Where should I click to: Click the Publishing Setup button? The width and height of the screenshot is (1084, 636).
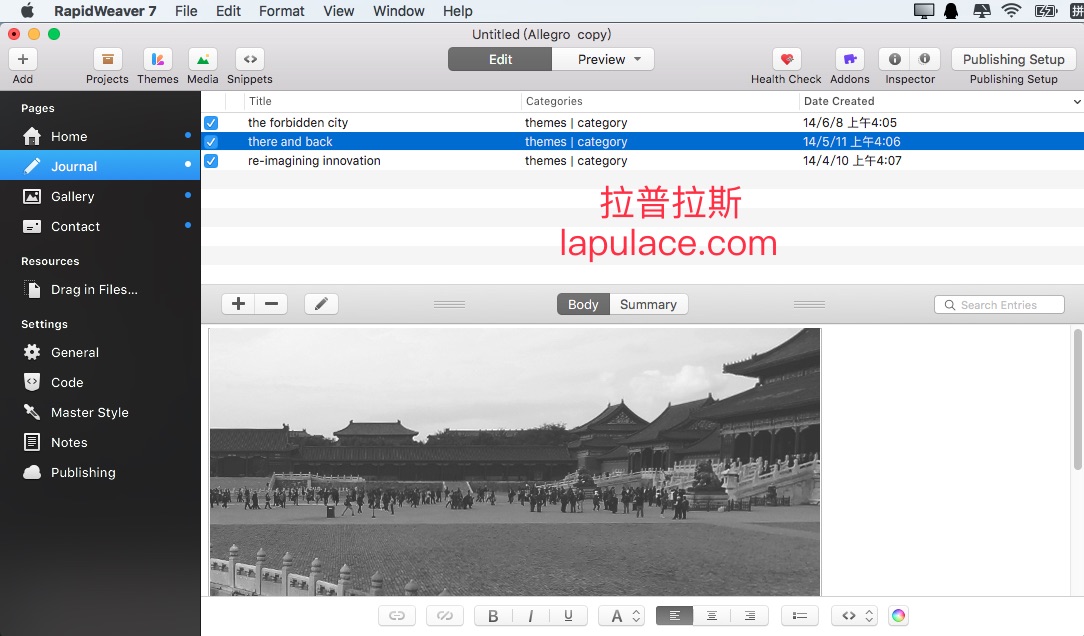(x=1013, y=59)
